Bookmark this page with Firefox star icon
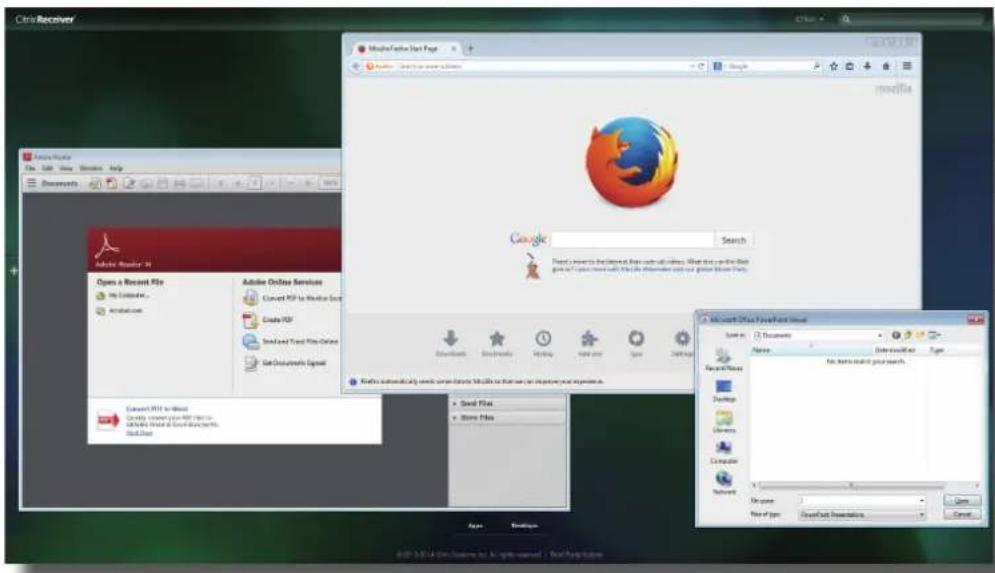Screen dimensions: 995x573 coord(834,66)
